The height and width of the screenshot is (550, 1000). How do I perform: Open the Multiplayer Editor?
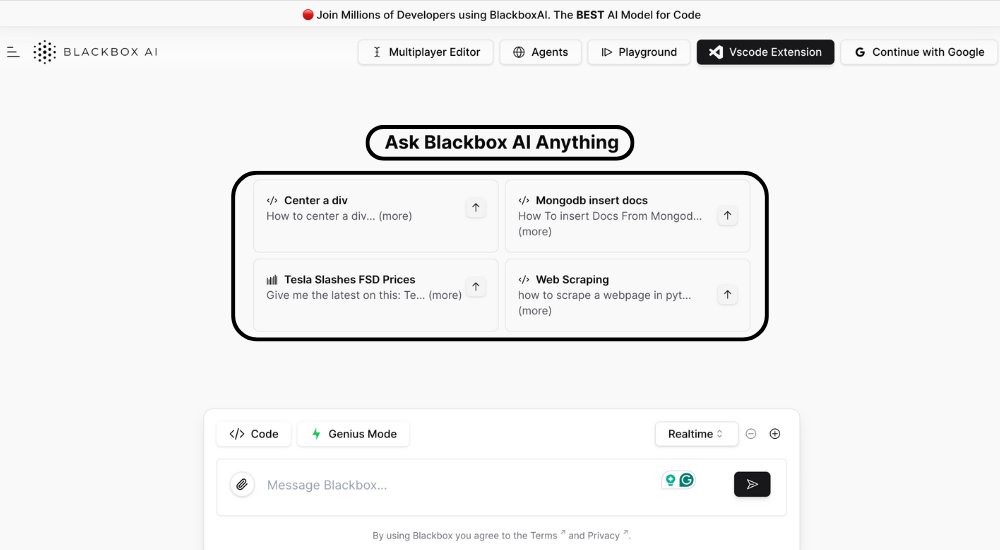(425, 52)
